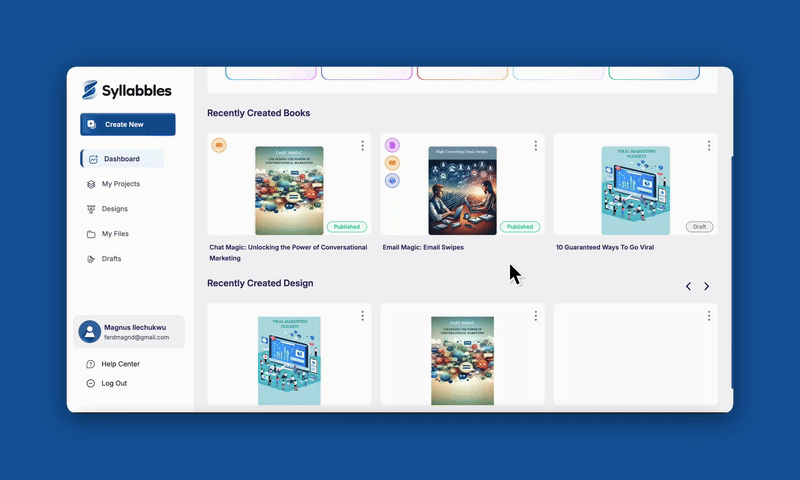Open the Chat Magic book options menu
The image size is (800, 480).
(362, 146)
